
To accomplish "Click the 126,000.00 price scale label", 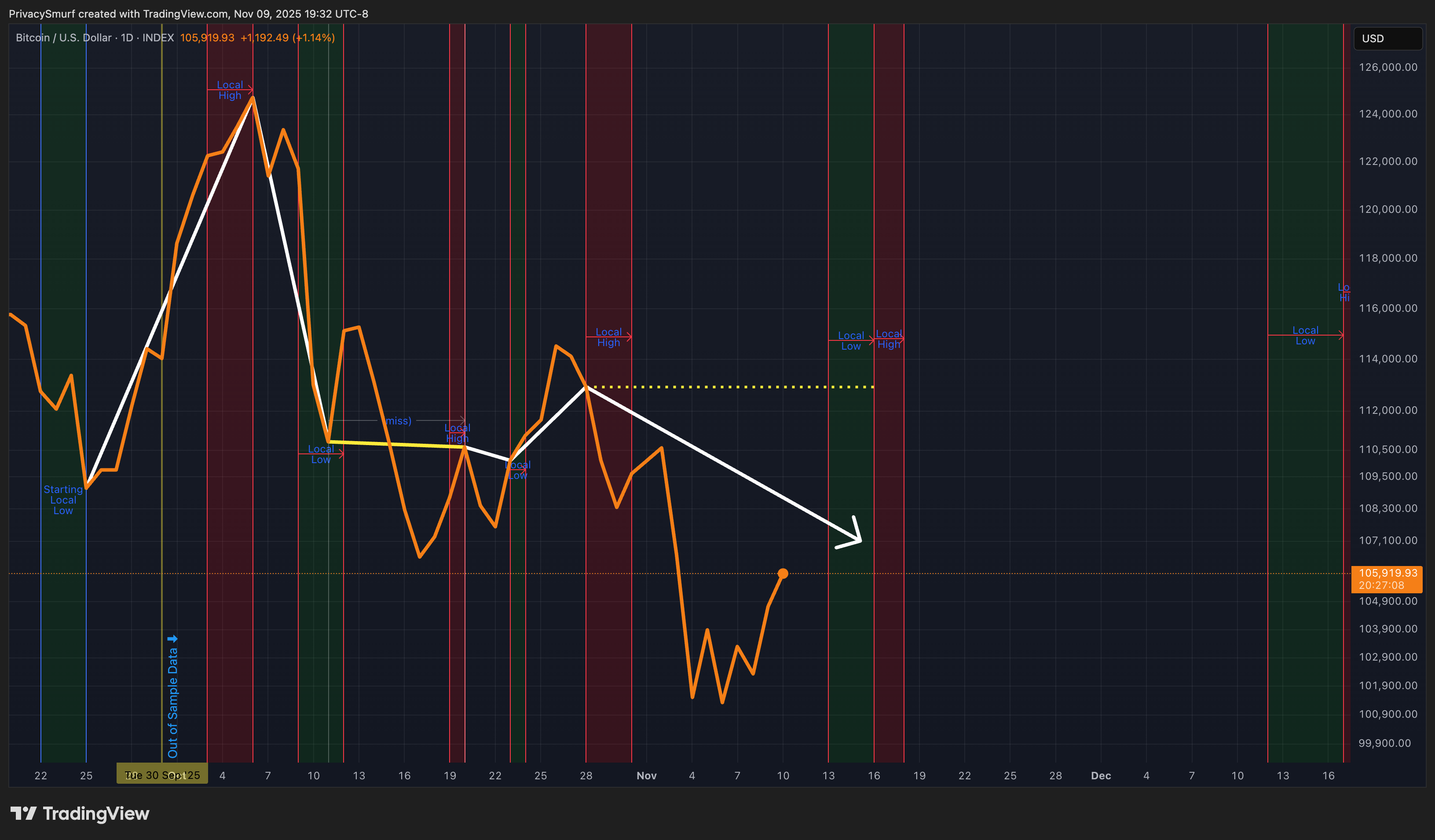I will [x=1388, y=67].
